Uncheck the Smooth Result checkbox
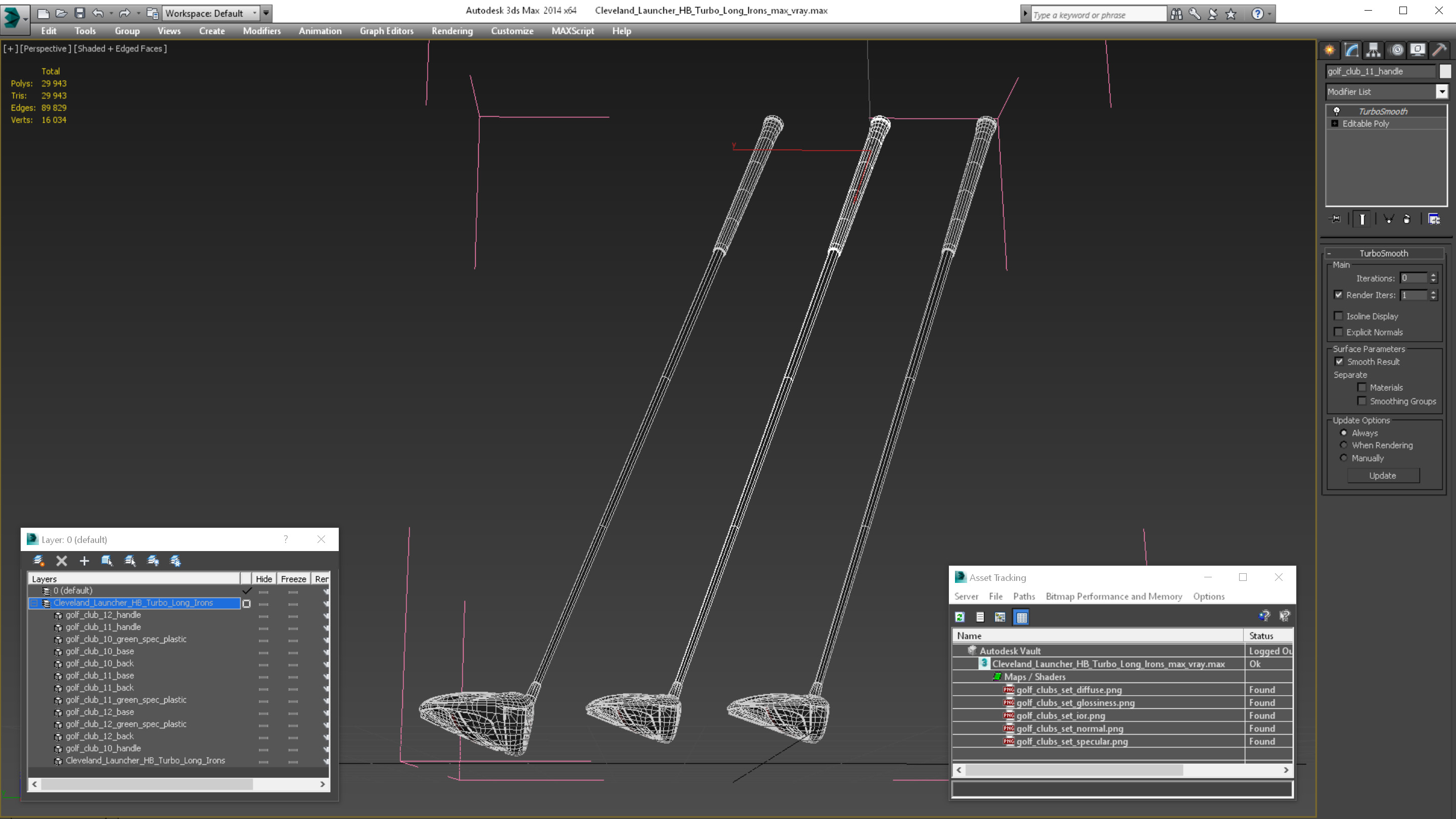This screenshot has width=1456, height=819. tap(1339, 362)
